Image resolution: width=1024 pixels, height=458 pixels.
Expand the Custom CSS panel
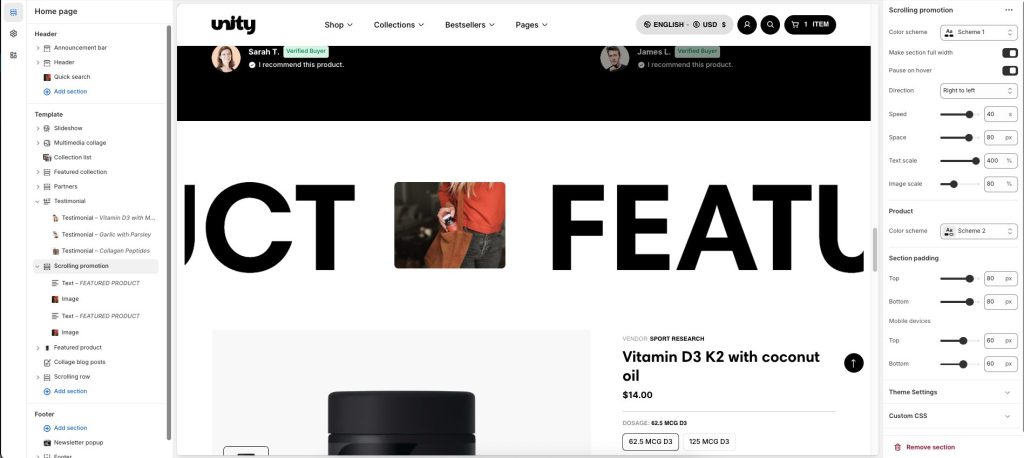tap(950, 416)
